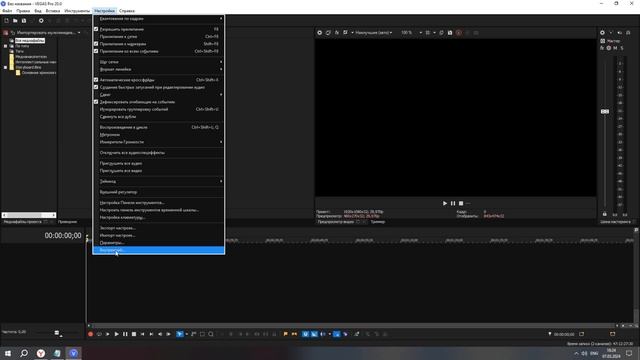Open project properties gear in the main toolbar
Screen dimensions: 640x360
click(41, 20)
